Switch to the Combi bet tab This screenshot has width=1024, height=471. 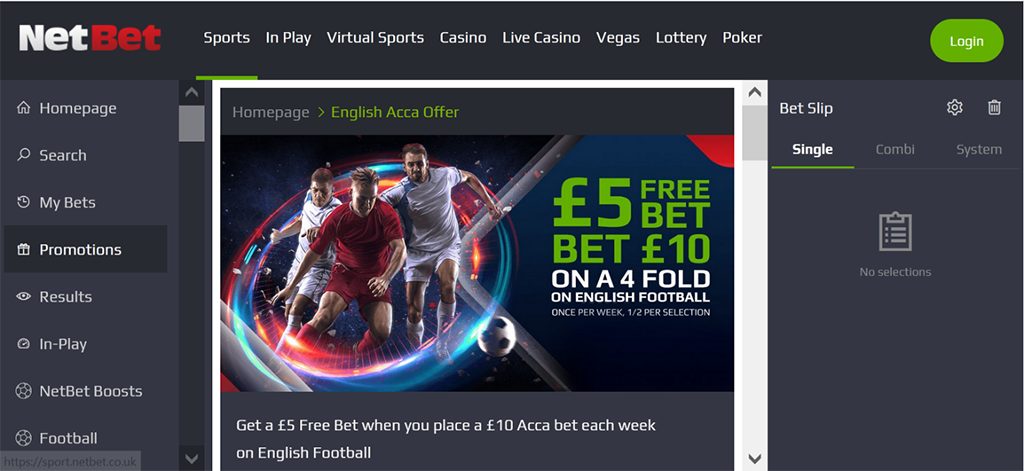[895, 150]
